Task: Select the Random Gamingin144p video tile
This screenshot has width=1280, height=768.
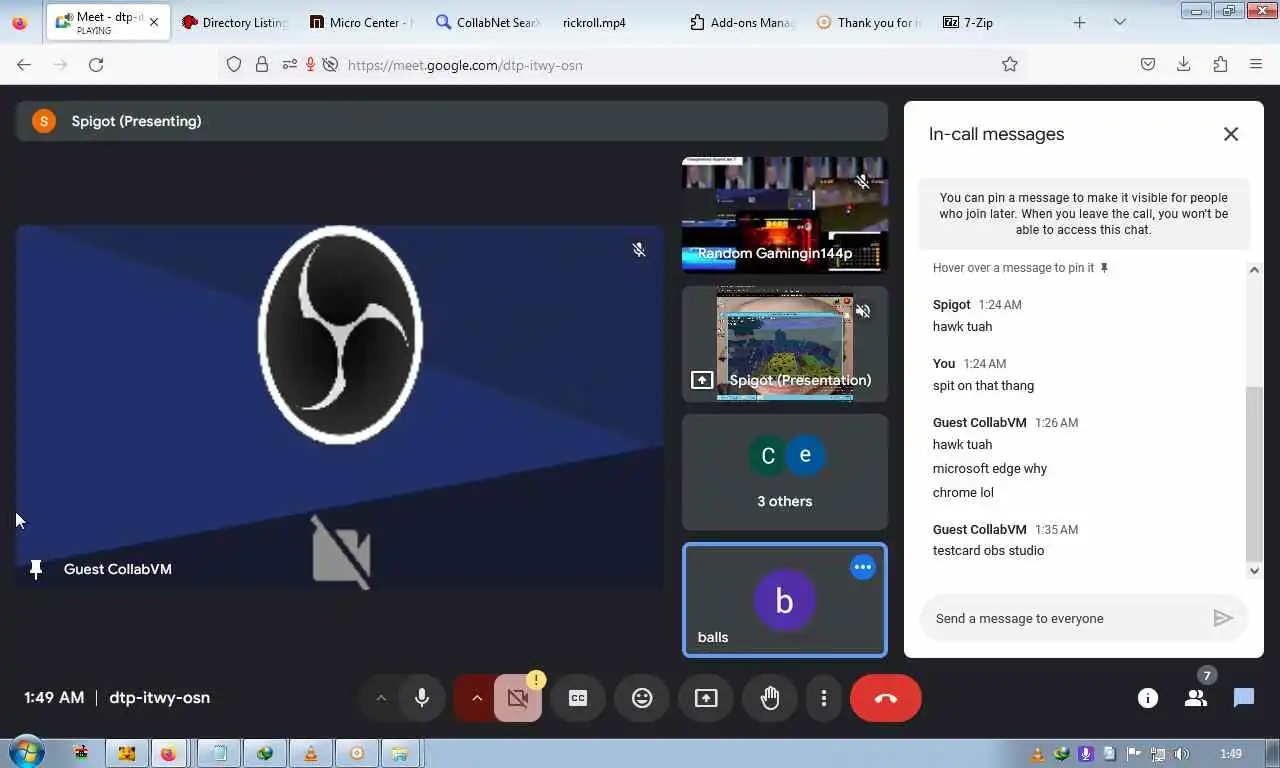Action: coord(785,214)
